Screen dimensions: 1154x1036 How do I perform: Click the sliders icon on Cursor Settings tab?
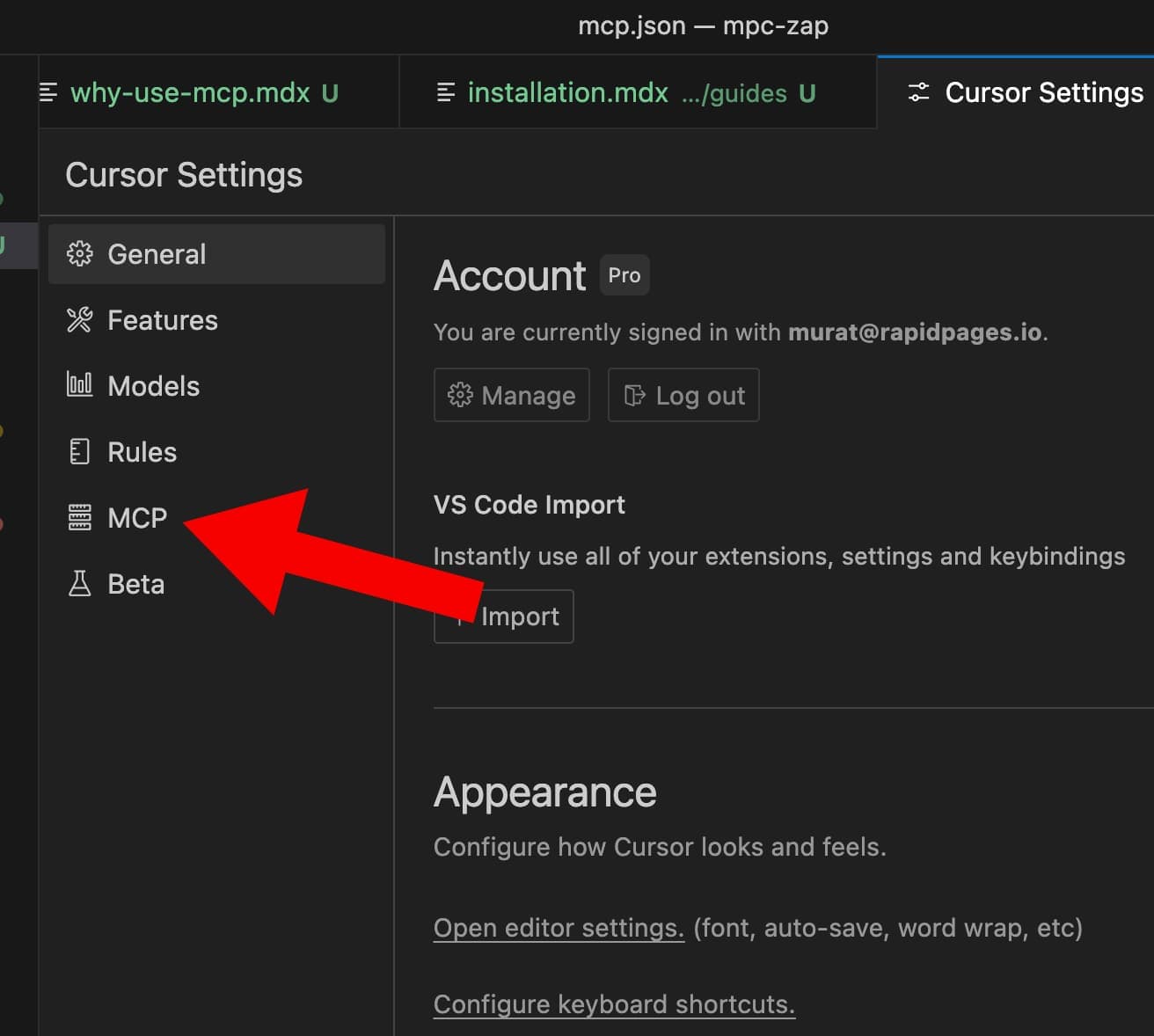pos(918,92)
